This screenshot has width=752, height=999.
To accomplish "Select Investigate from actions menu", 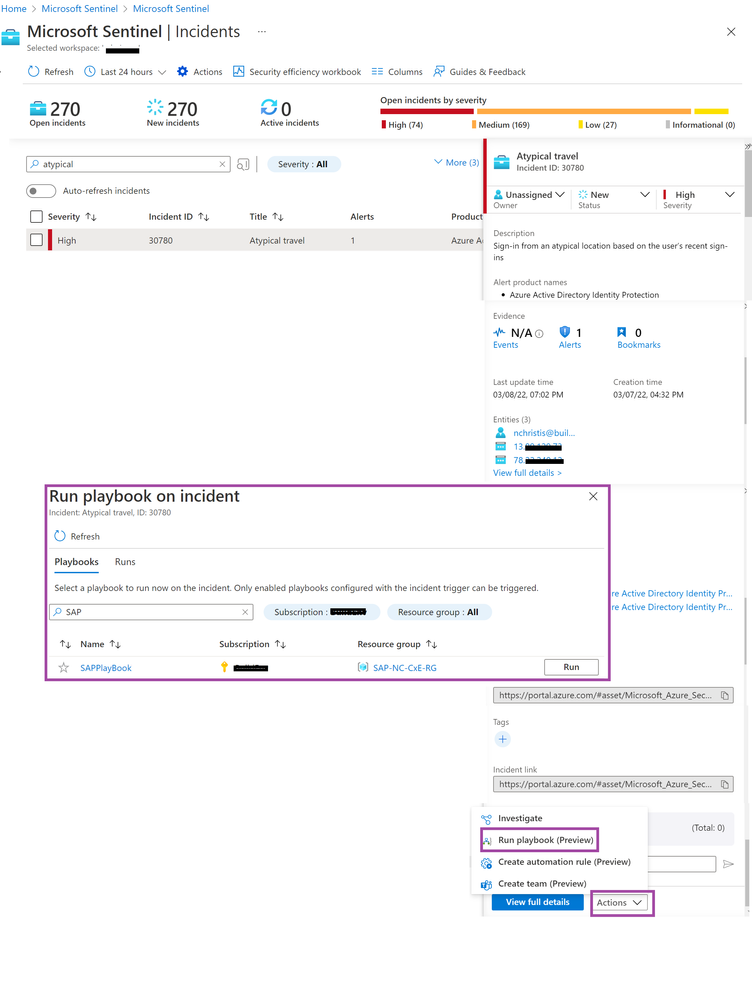I will coord(520,818).
